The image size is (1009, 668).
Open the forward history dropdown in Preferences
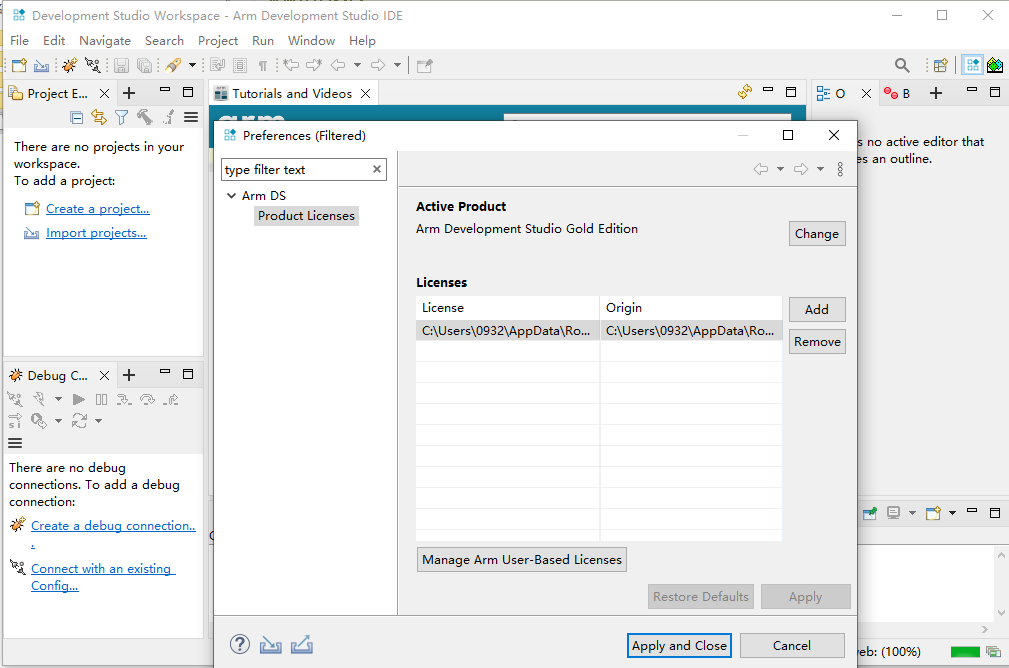click(x=820, y=170)
